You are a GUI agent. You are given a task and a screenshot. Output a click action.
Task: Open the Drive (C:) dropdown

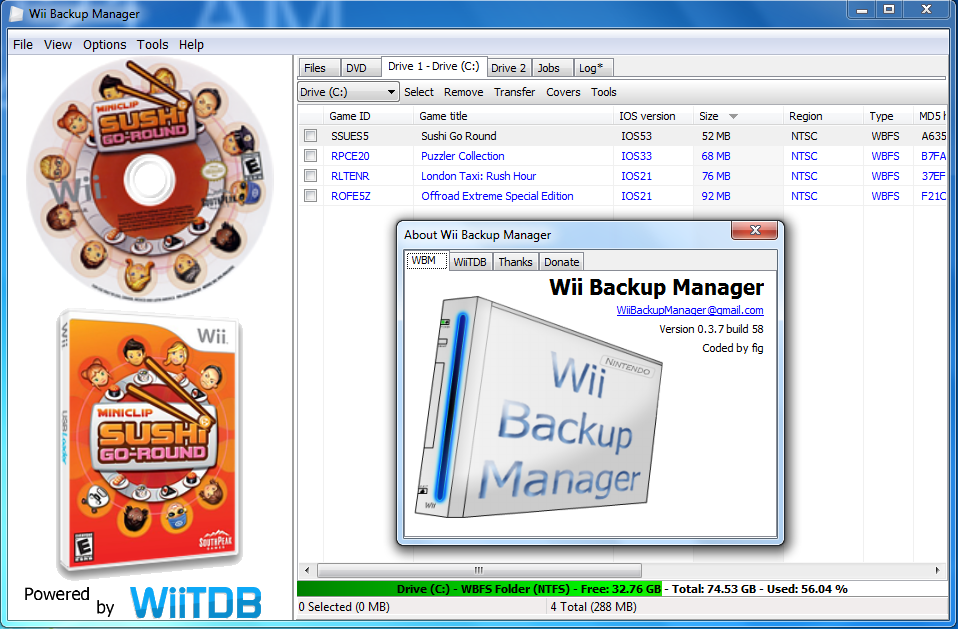point(348,92)
